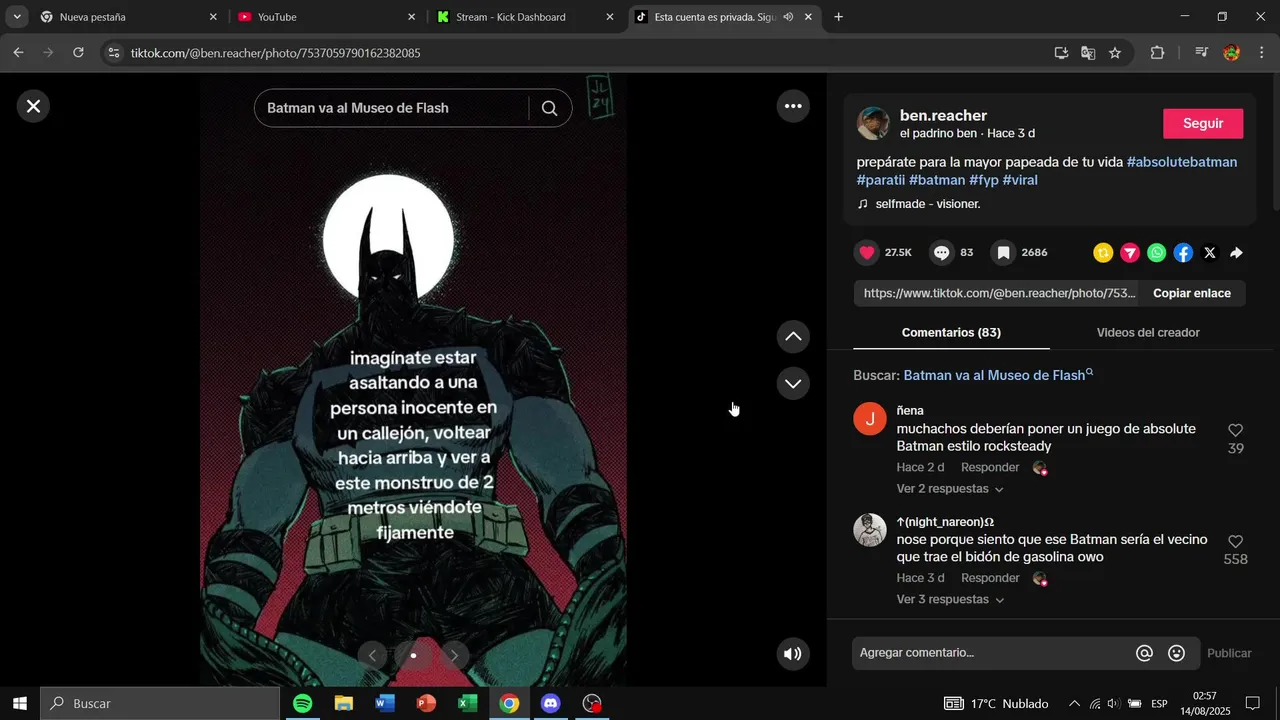Show the previous photo in the carousel
1280x720 pixels.
click(x=372, y=656)
